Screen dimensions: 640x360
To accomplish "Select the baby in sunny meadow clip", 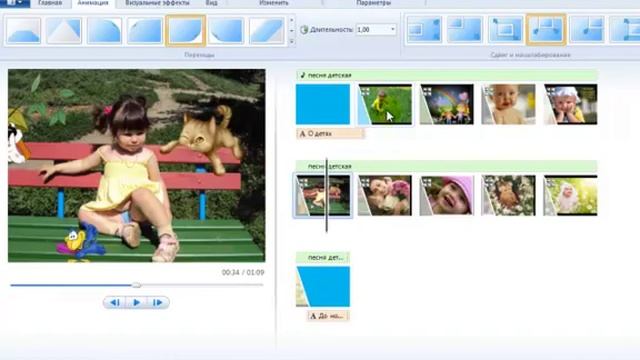I will [x=570, y=196].
